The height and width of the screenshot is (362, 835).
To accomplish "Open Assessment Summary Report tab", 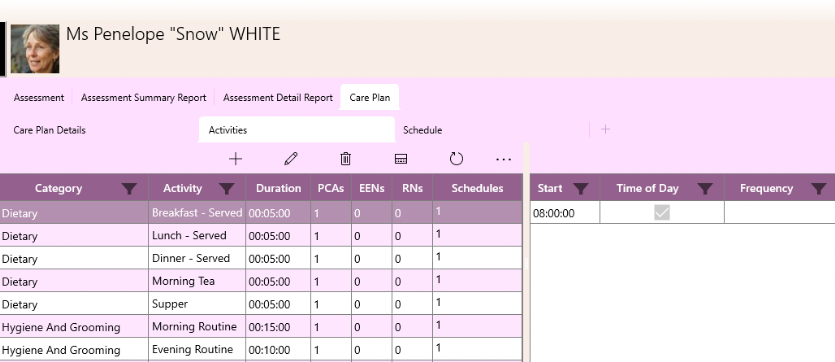I will point(143,98).
